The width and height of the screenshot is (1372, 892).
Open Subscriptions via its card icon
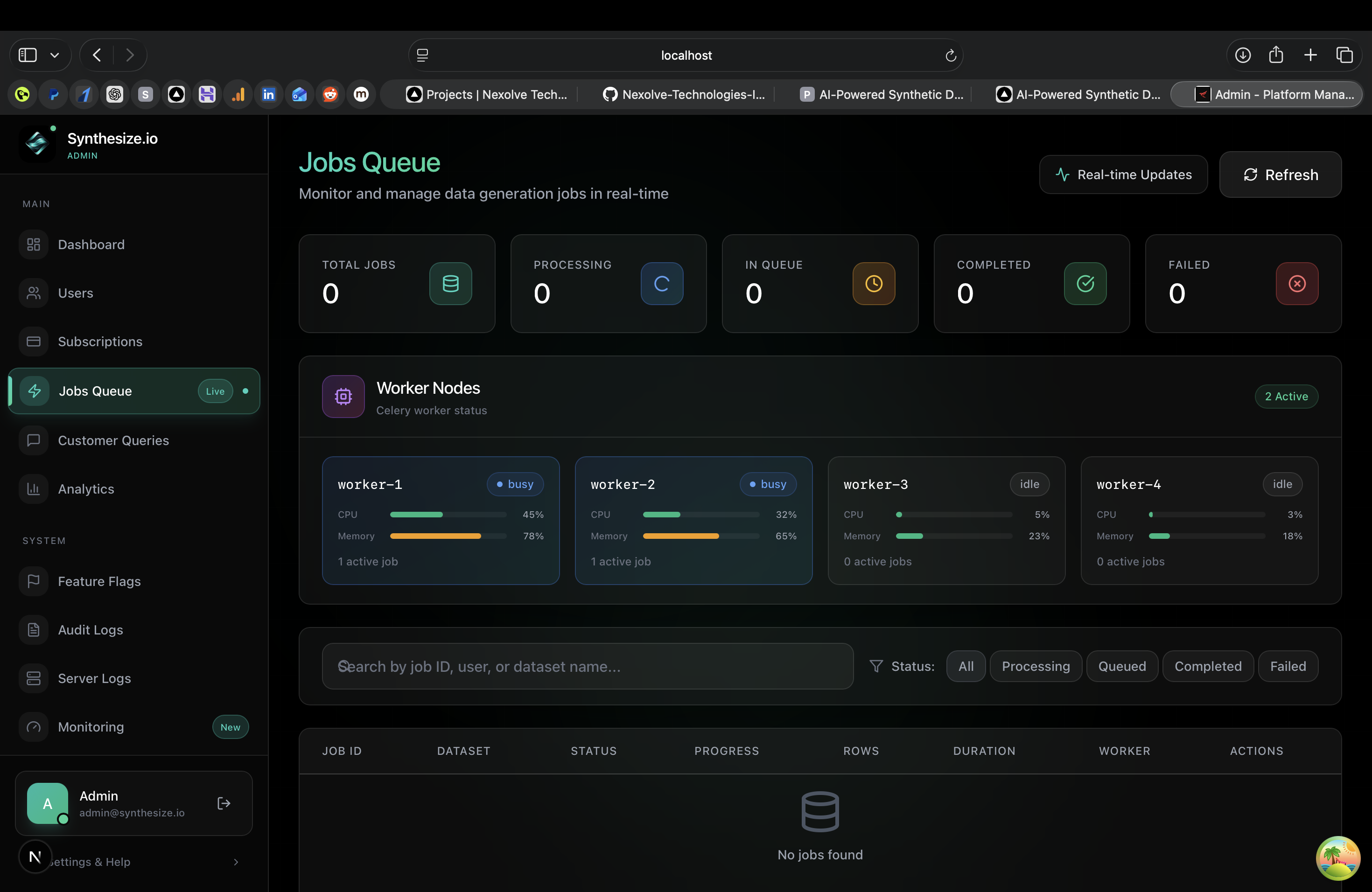[33, 341]
